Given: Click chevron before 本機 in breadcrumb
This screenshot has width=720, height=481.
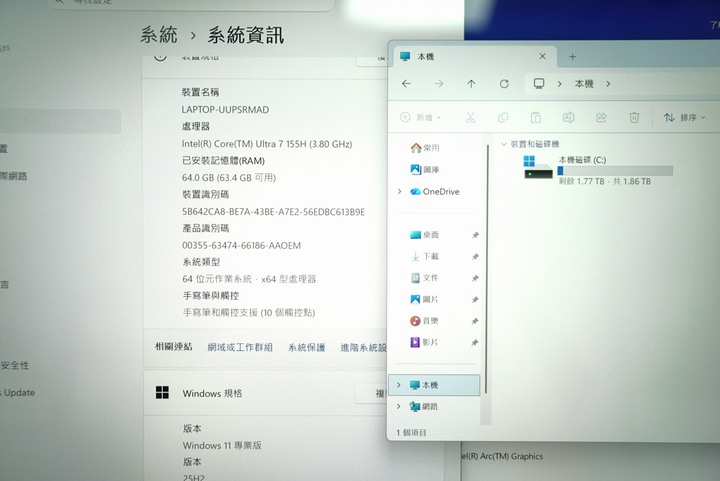Looking at the screenshot, I should pos(560,84).
